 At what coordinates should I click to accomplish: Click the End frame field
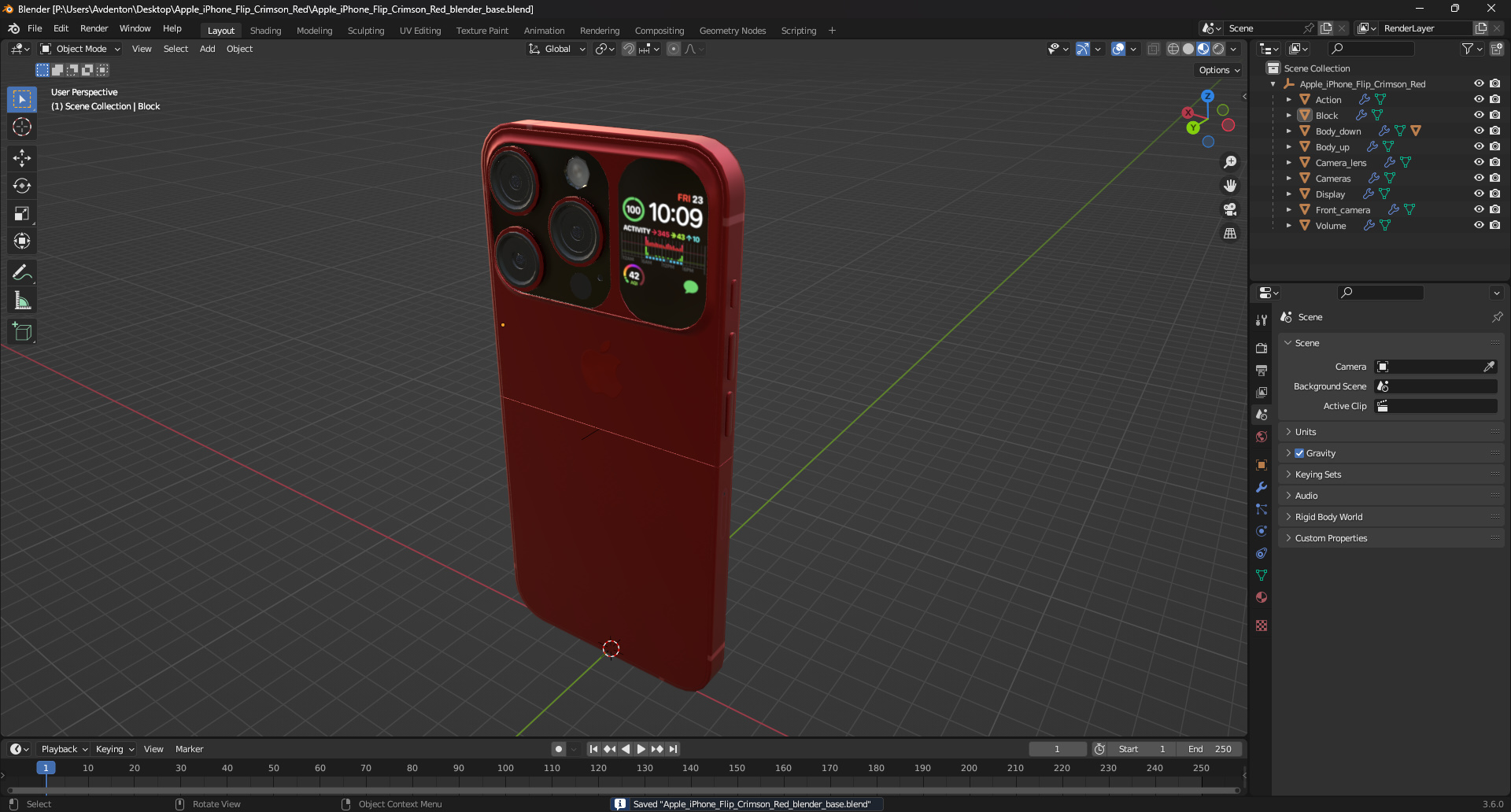[x=1210, y=749]
